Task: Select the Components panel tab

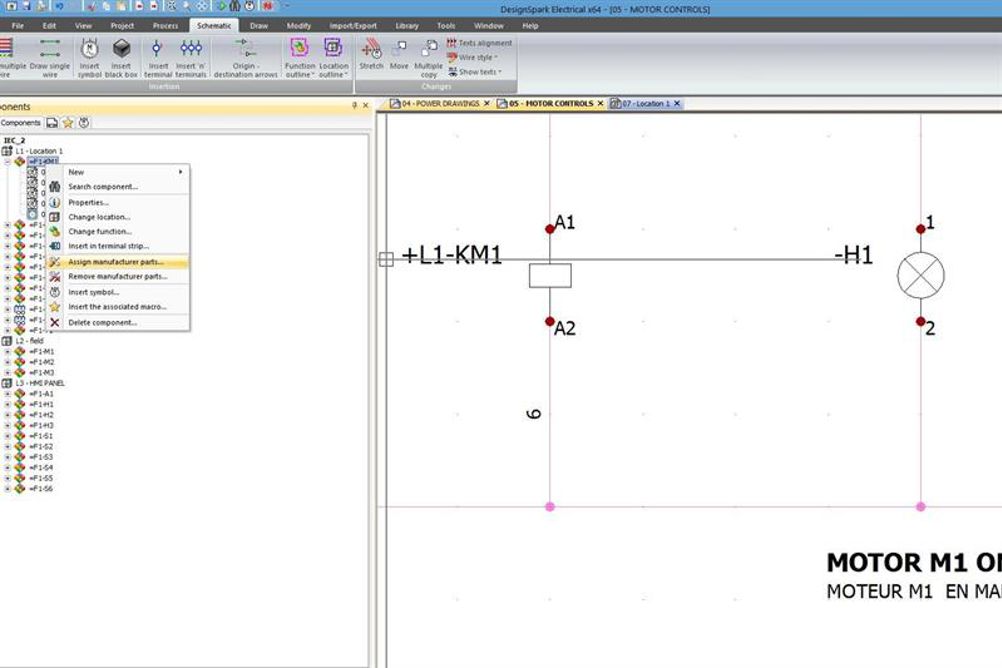Action: tap(20, 123)
